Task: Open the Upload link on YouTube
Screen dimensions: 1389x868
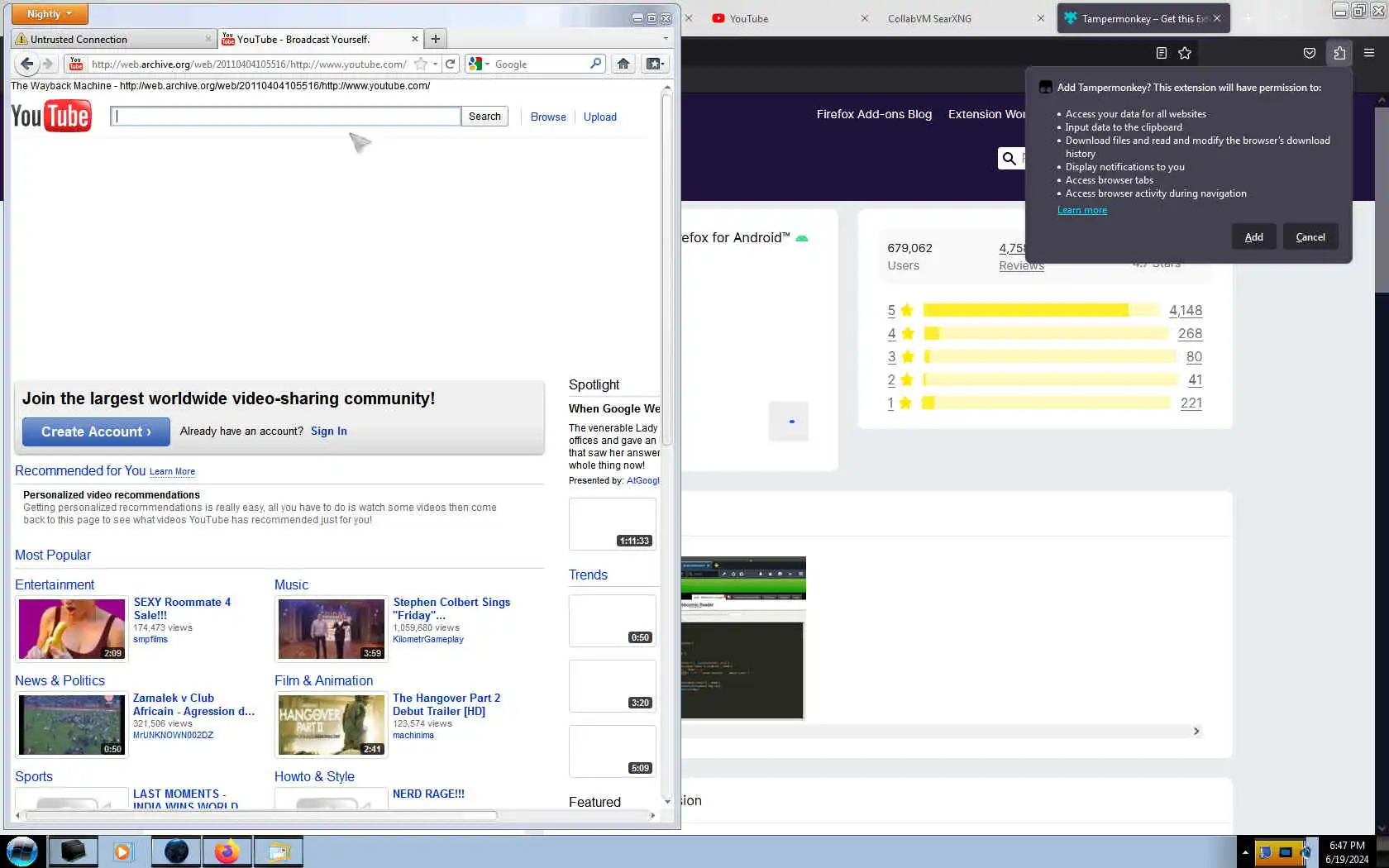Action: 600,117
